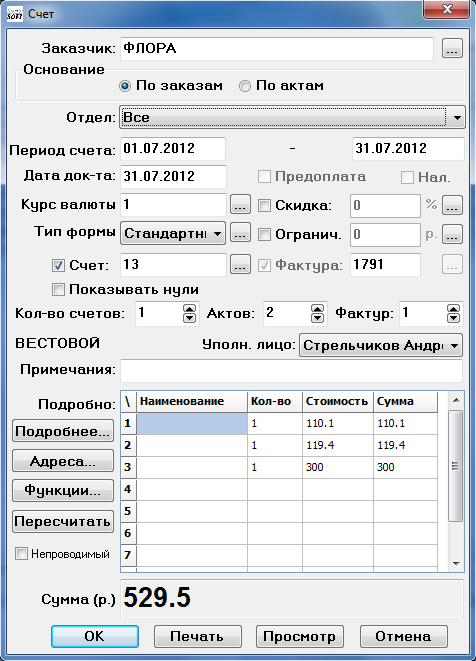Select the Наименование cell in row 1

pos(192,423)
